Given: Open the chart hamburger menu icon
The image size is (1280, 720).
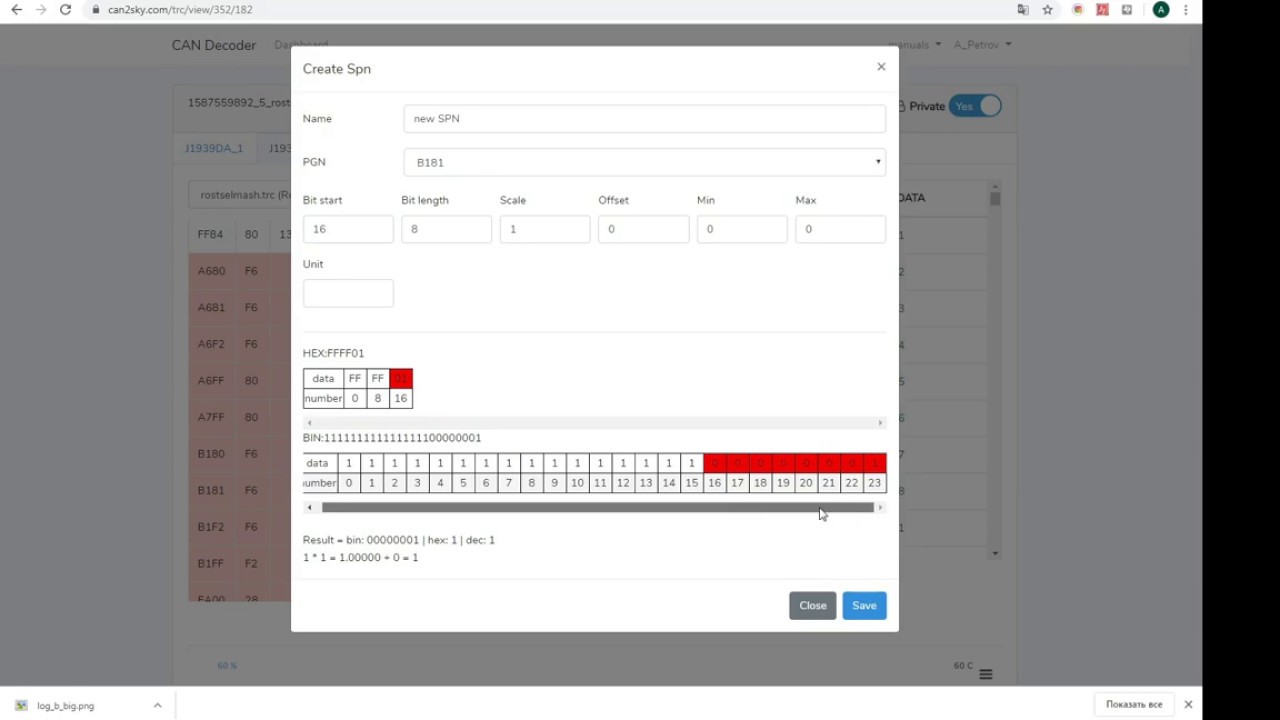Looking at the screenshot, I should pyautogui.click(x=986, y=674).
